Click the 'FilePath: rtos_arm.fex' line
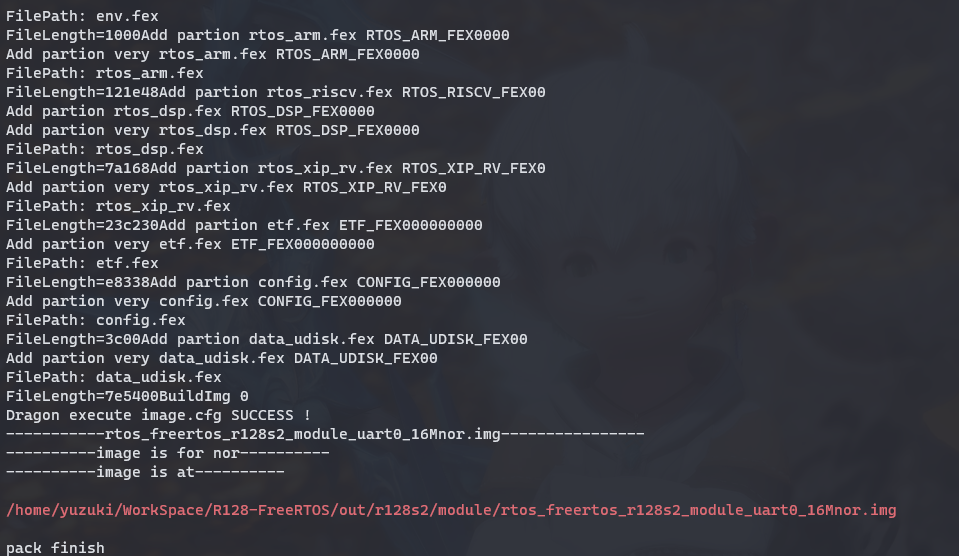 tap(105, 73)
